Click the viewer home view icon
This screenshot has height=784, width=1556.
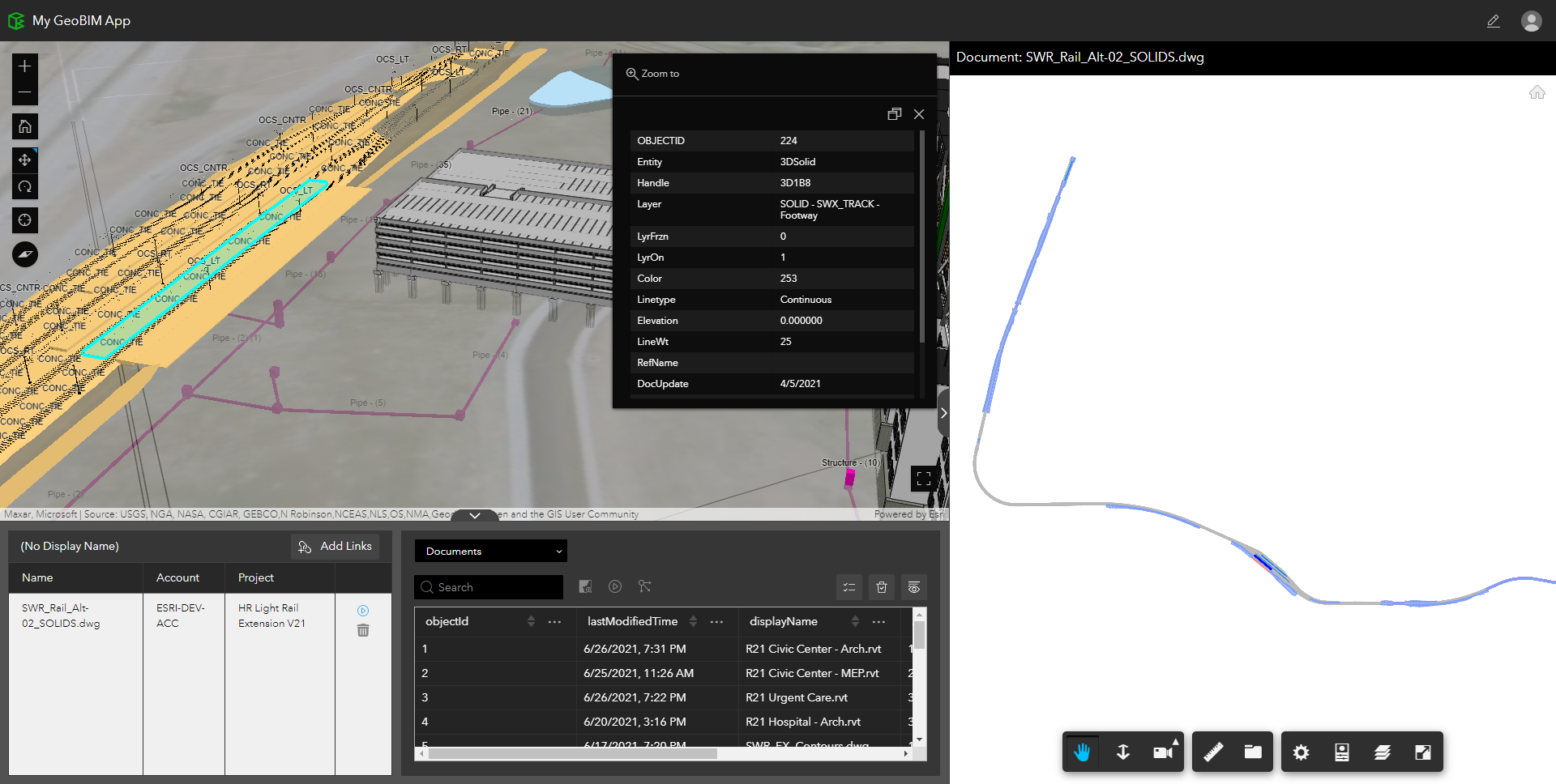[1537, 92]
